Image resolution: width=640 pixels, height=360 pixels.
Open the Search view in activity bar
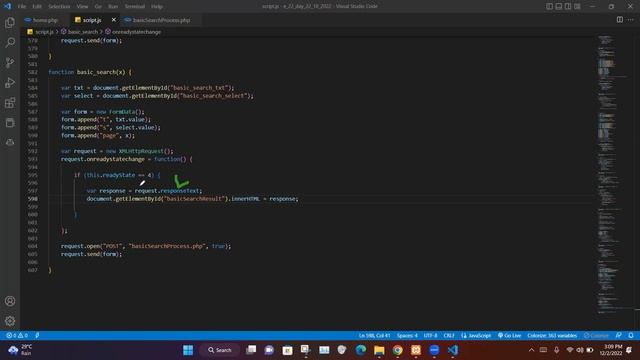(x=10, y=42)
